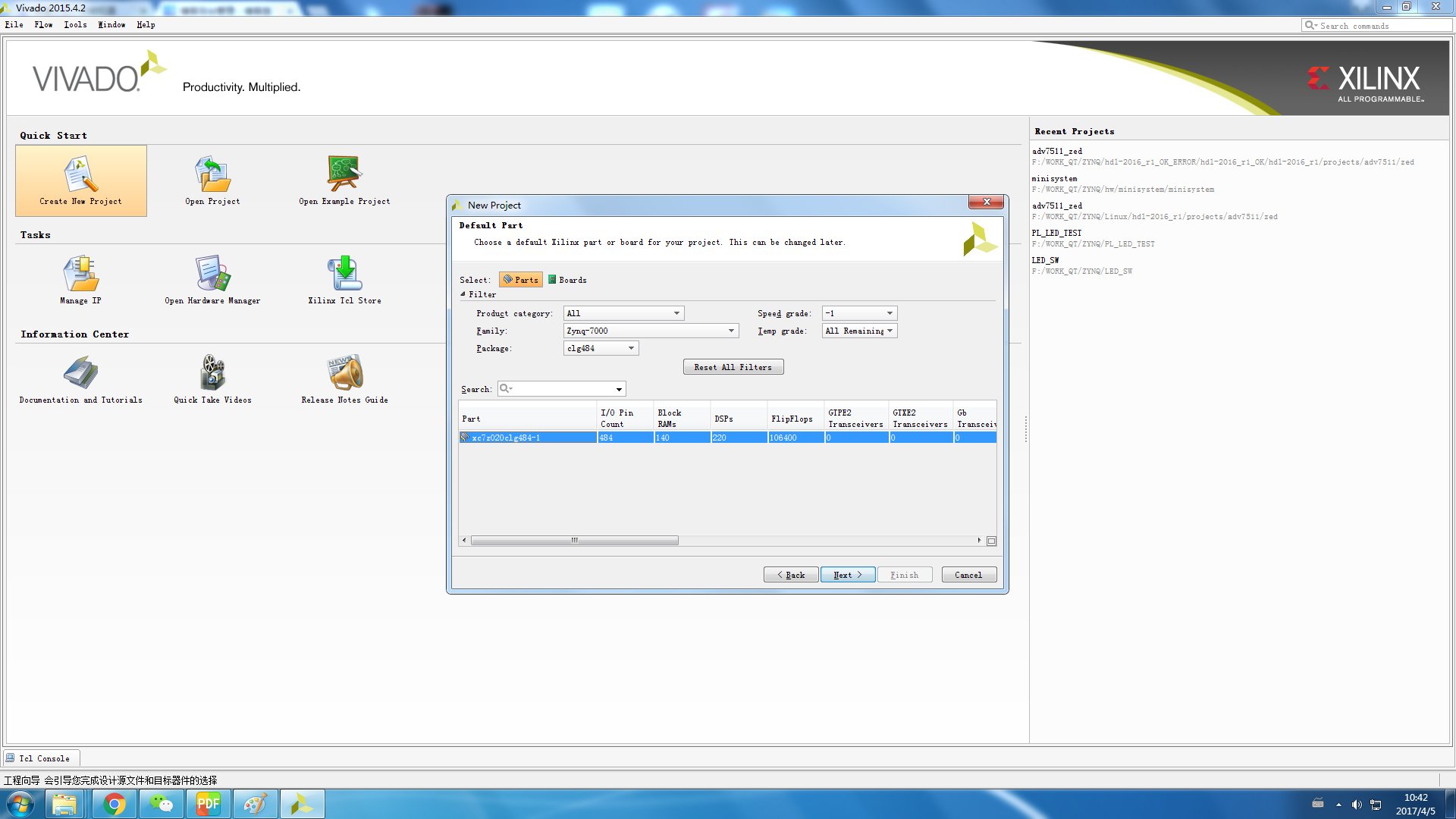Viewport: 1456px width, 819px height.
Task: Open Documentation and Tutorials
Action: pos(80,373)
